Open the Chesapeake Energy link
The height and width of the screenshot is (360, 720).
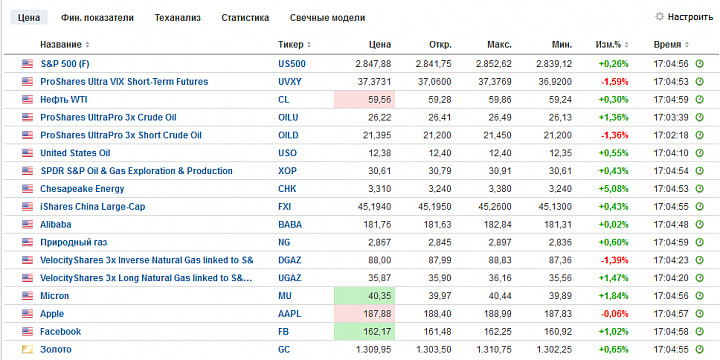(82, 189)
